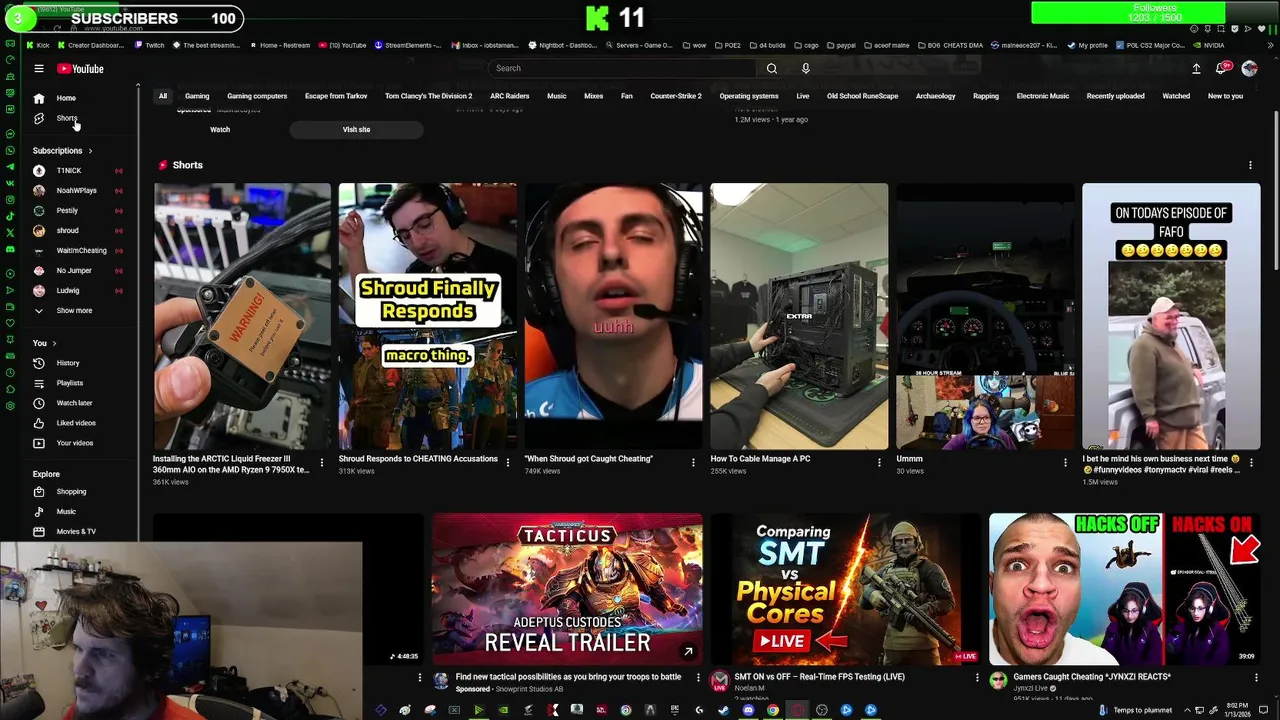Open Watch later in the sidebar
Image resolution: width=1280 pixels, height=720 pixels.
74,403
